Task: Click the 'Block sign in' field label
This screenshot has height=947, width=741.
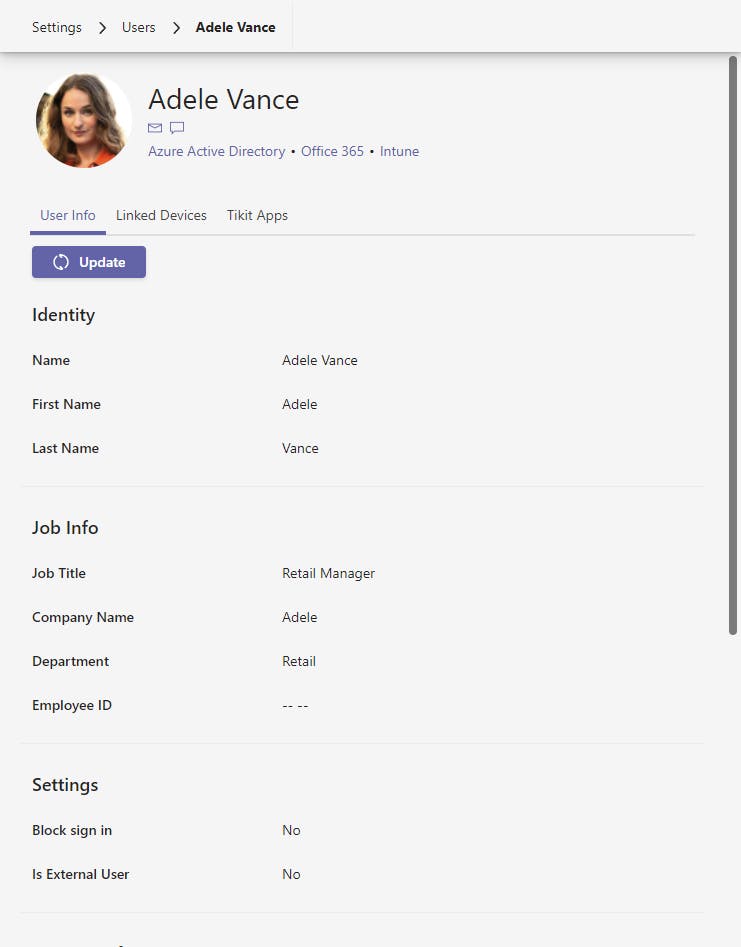Action: [x=72, y=830]
